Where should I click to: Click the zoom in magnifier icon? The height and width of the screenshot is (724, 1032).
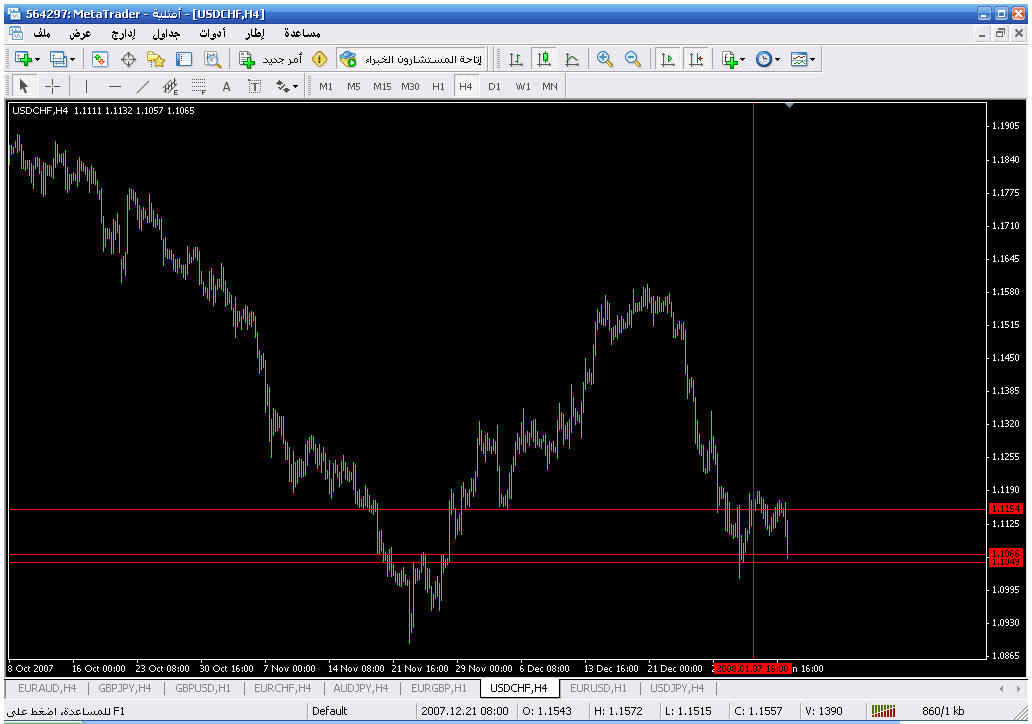605,60
